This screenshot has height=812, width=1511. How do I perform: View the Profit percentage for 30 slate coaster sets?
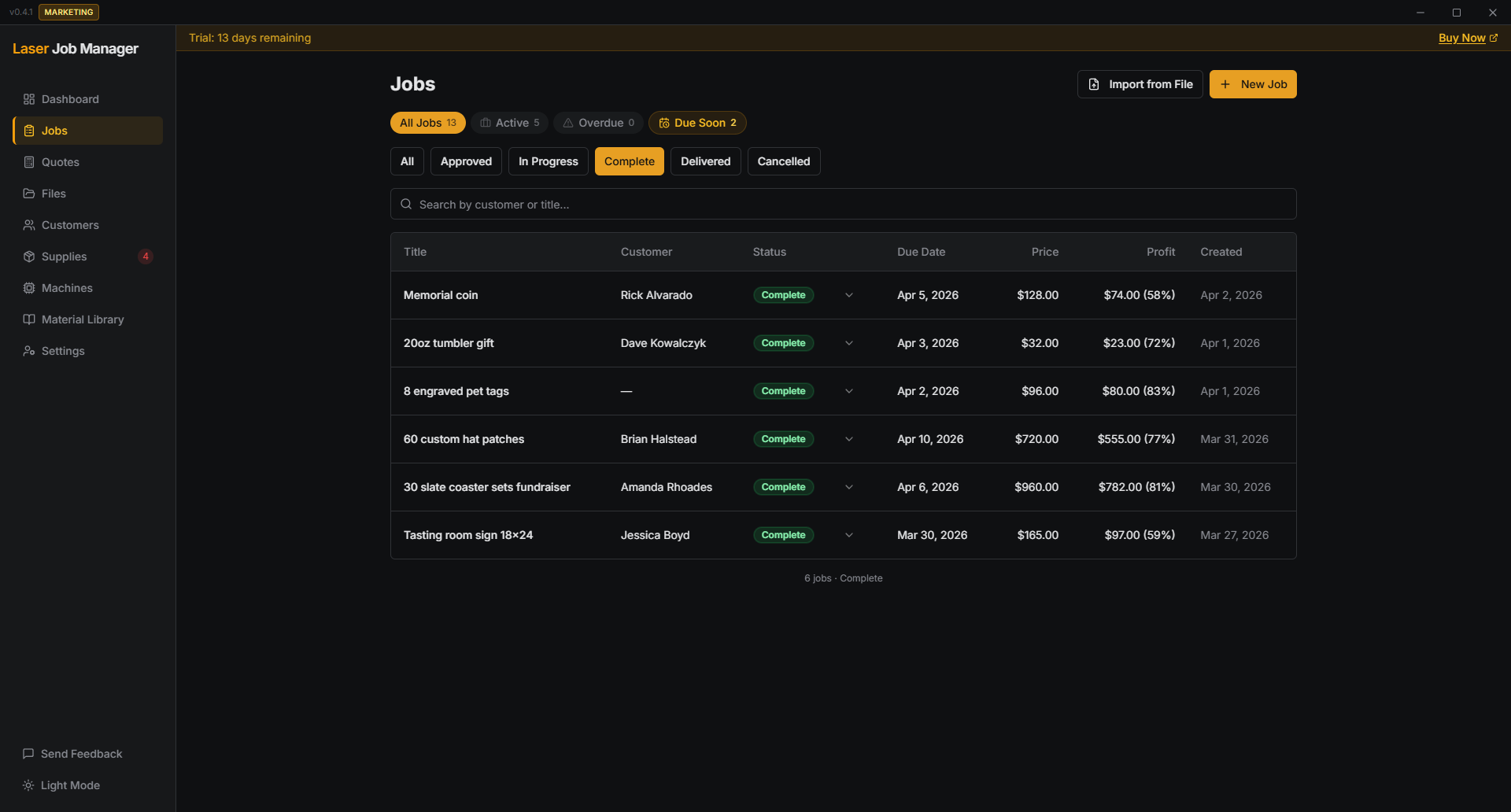(x=1136, y=487)
